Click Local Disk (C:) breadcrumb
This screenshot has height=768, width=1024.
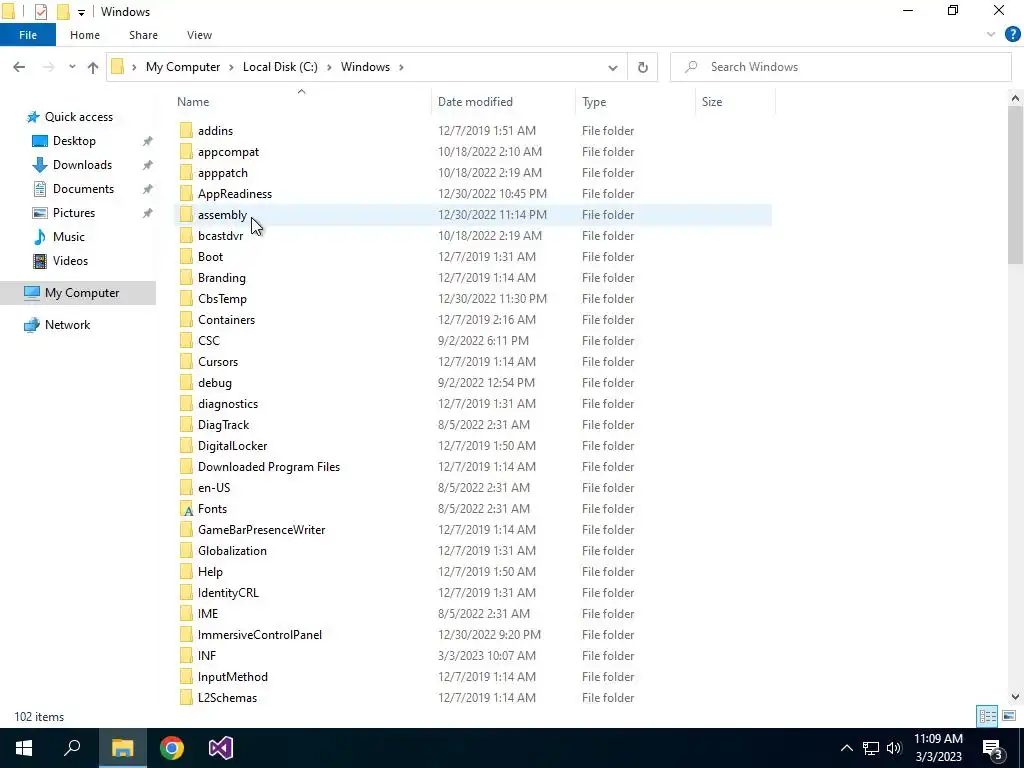click(280, 67)
